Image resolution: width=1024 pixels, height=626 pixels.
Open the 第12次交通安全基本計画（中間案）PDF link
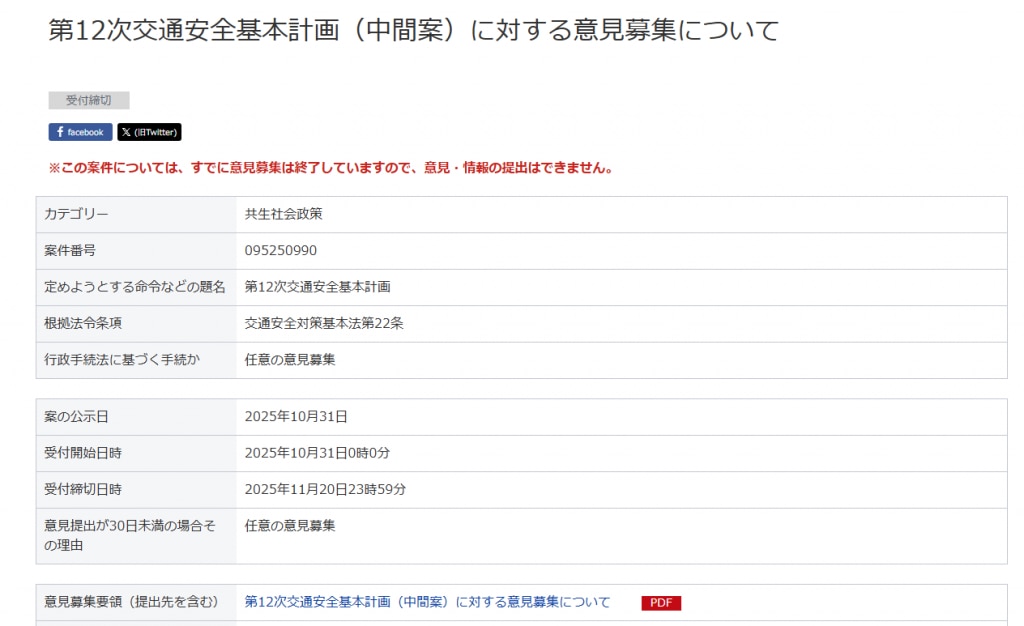pos(427,602)
